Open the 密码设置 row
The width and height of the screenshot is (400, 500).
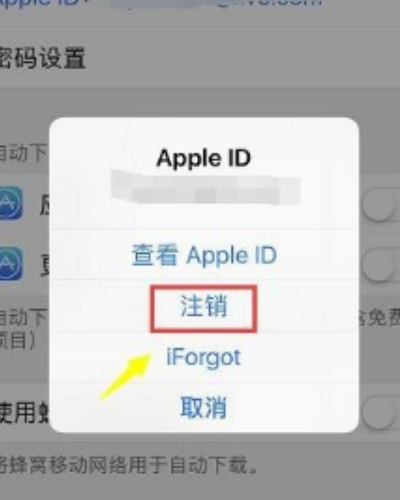click(x=43, y=58)
